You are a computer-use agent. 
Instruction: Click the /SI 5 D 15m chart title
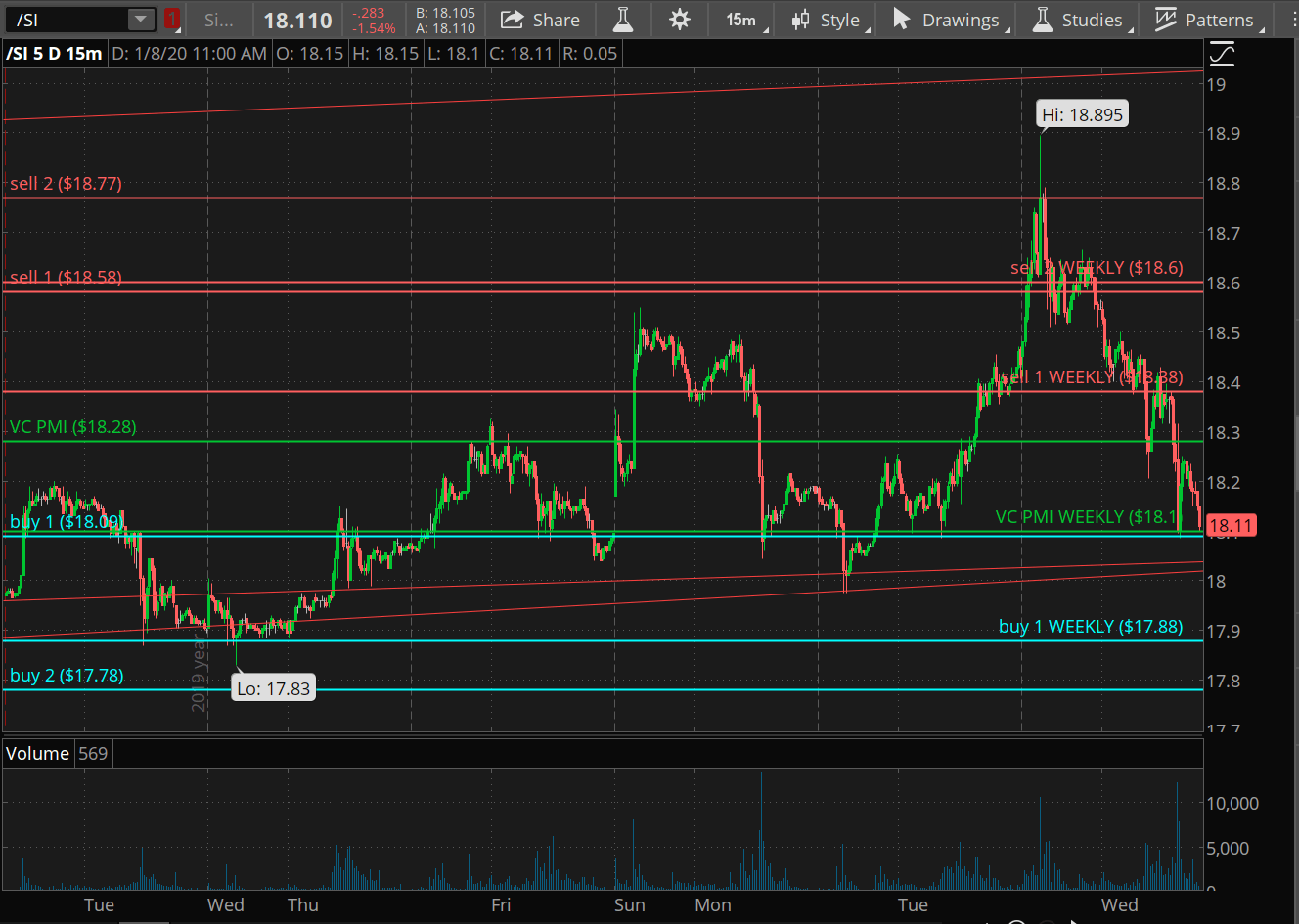tap(54, 53)
